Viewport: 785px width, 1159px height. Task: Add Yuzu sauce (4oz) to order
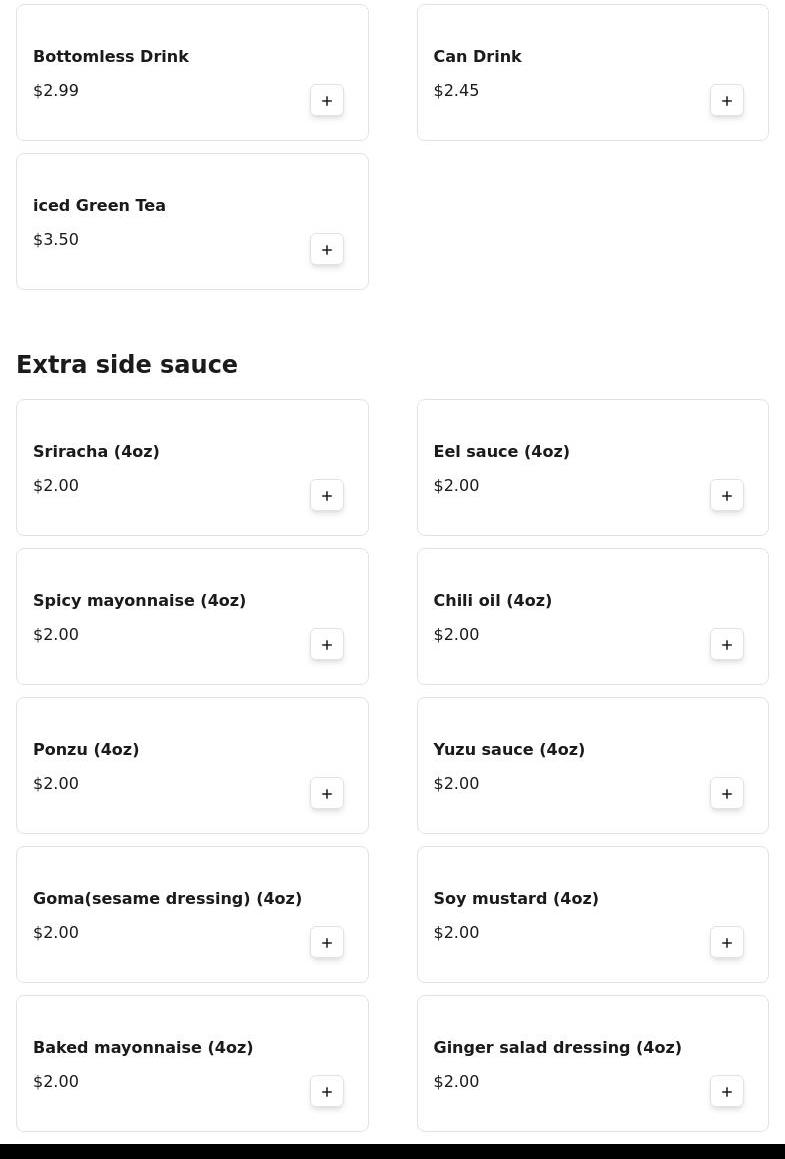(727, 793)
